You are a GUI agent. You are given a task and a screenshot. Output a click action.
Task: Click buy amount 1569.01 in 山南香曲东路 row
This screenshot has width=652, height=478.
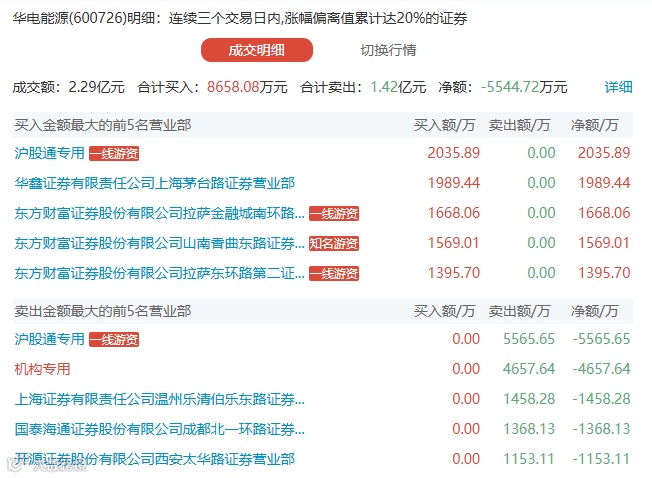click(454, 243)
